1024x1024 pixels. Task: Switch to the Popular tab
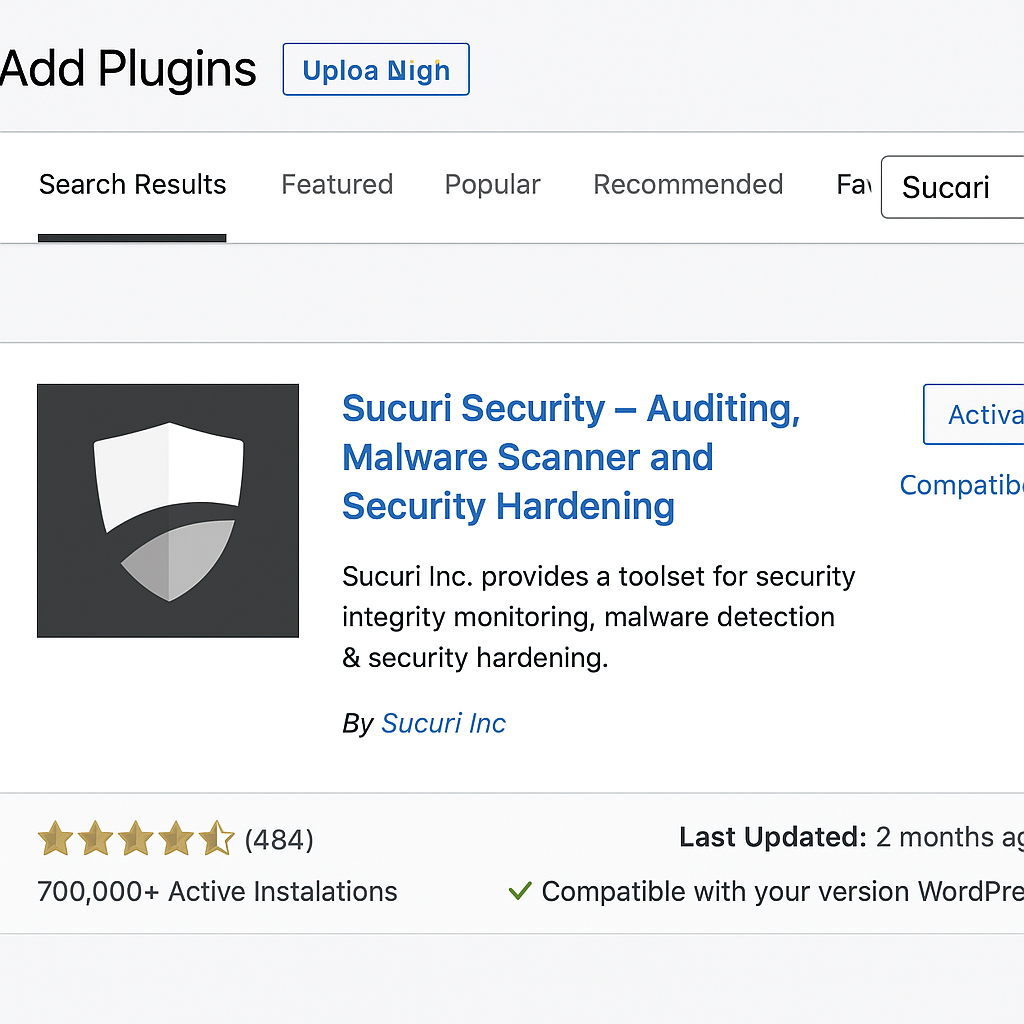point(492,185)
